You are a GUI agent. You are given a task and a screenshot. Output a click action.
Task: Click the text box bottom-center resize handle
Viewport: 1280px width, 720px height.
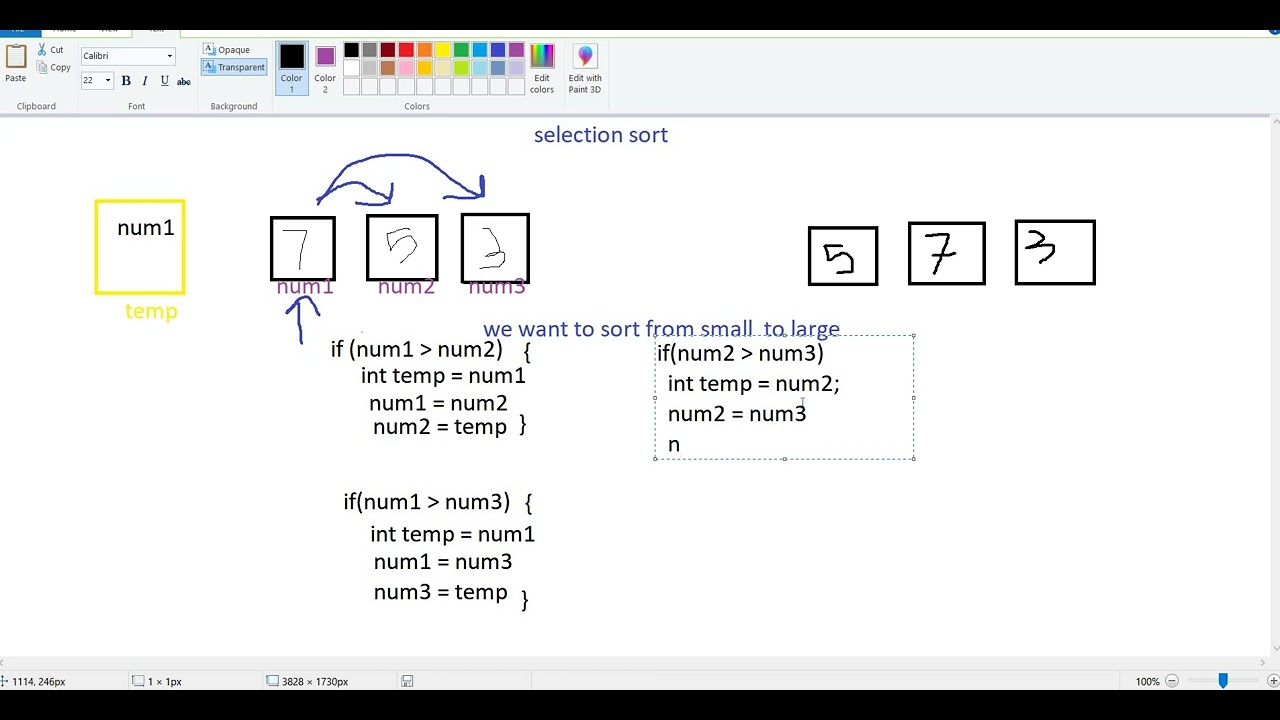(x=785, y=459)
